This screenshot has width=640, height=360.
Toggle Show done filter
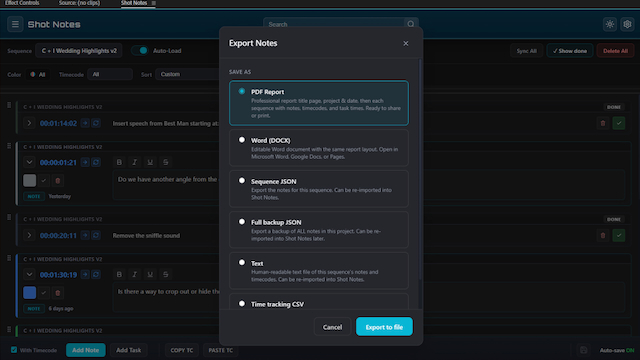tap(570, 51)
